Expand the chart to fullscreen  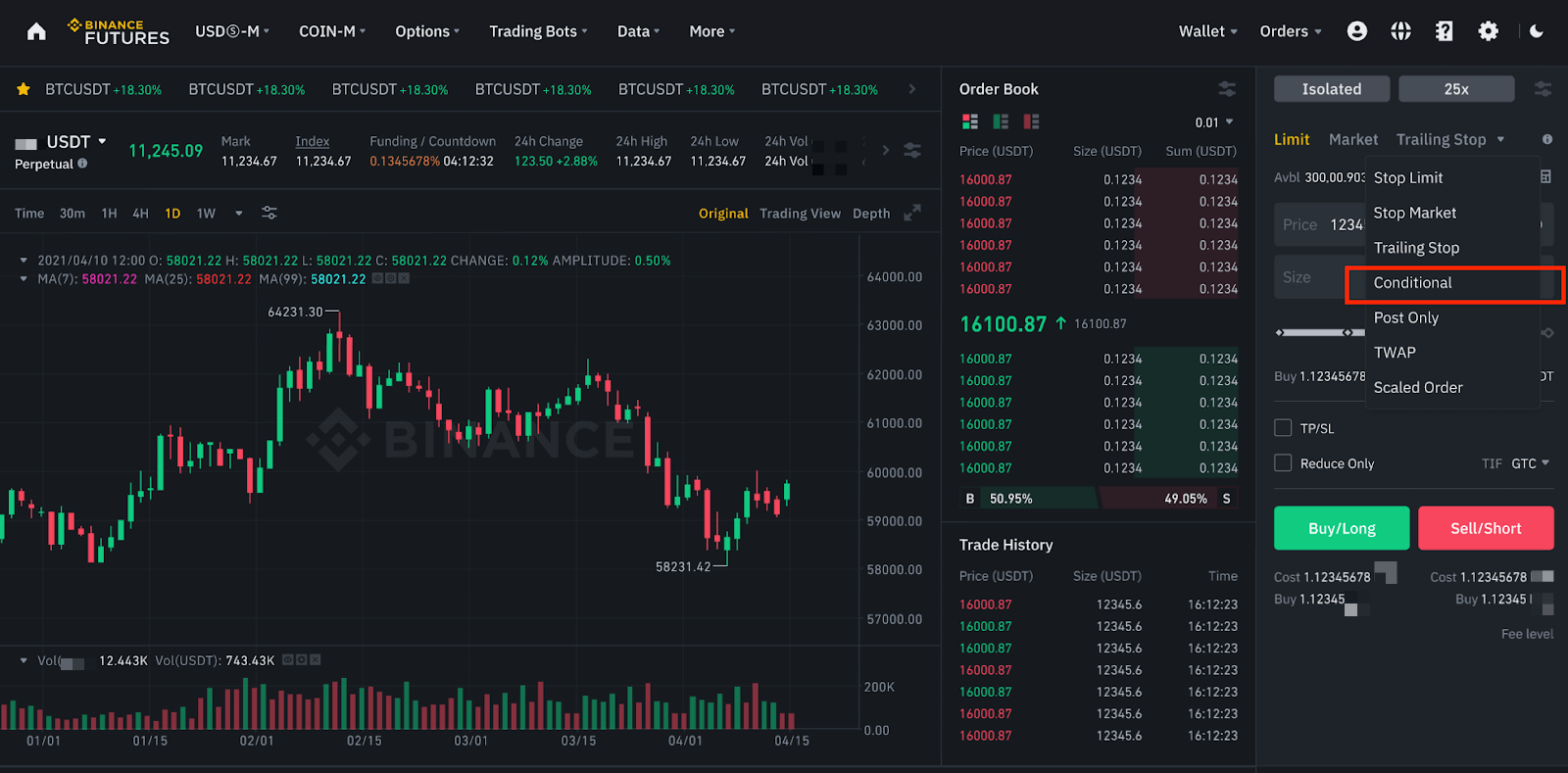click(x=912, y=213)
